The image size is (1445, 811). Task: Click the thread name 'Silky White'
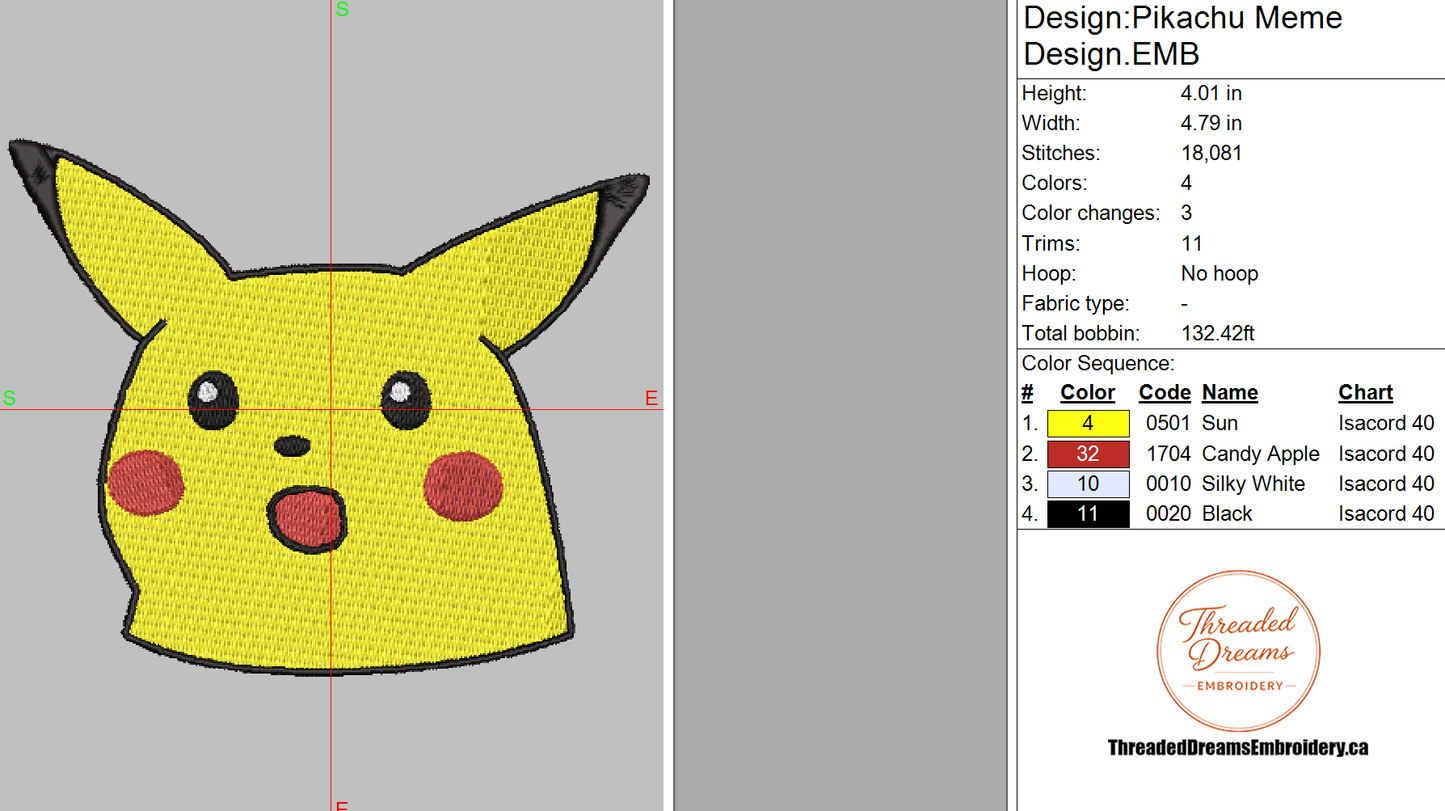[1253, 484]
